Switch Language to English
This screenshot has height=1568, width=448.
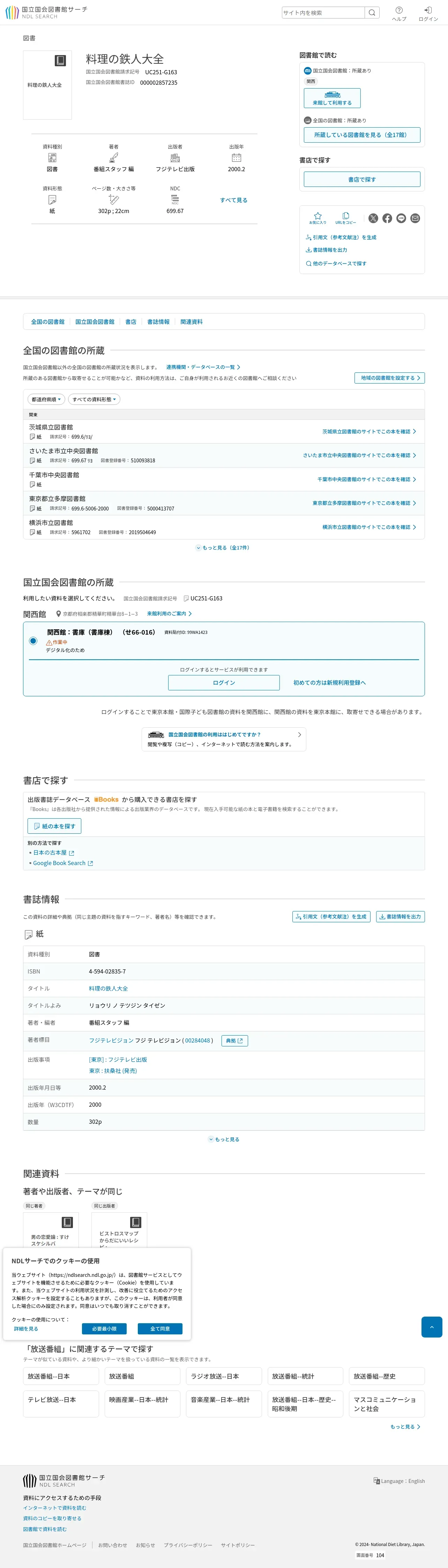coord(399,1481)
